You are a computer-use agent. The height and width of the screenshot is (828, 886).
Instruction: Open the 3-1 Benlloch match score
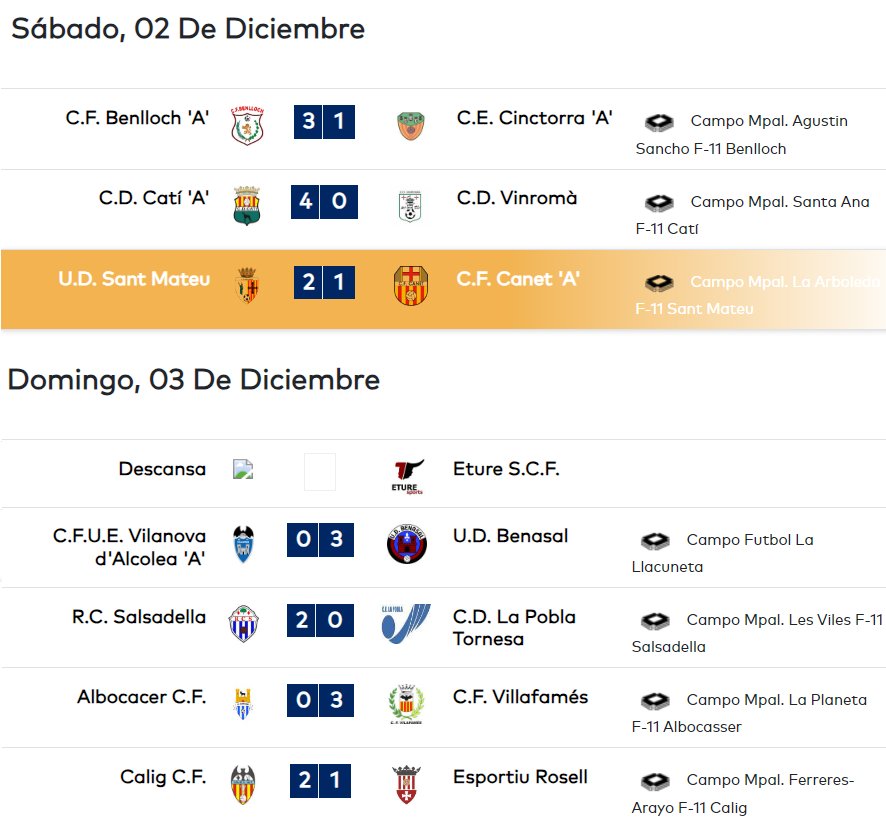(324, 122)
